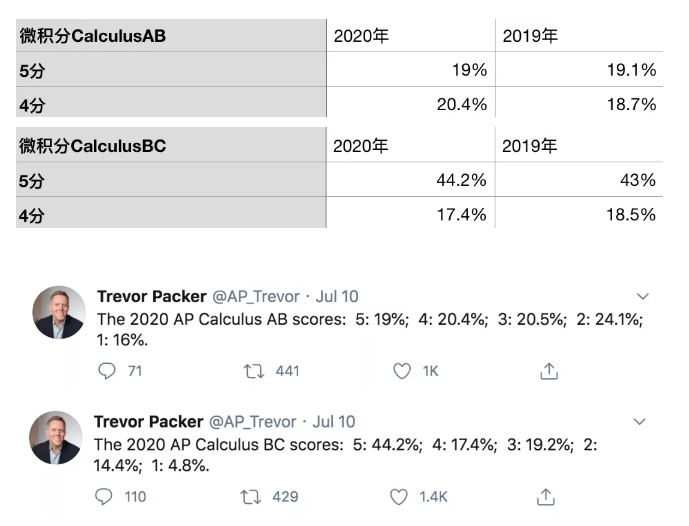Retweet the Calculus BC scores tweet
This screenshot has width=689, height=526.
tap(251, 497)
